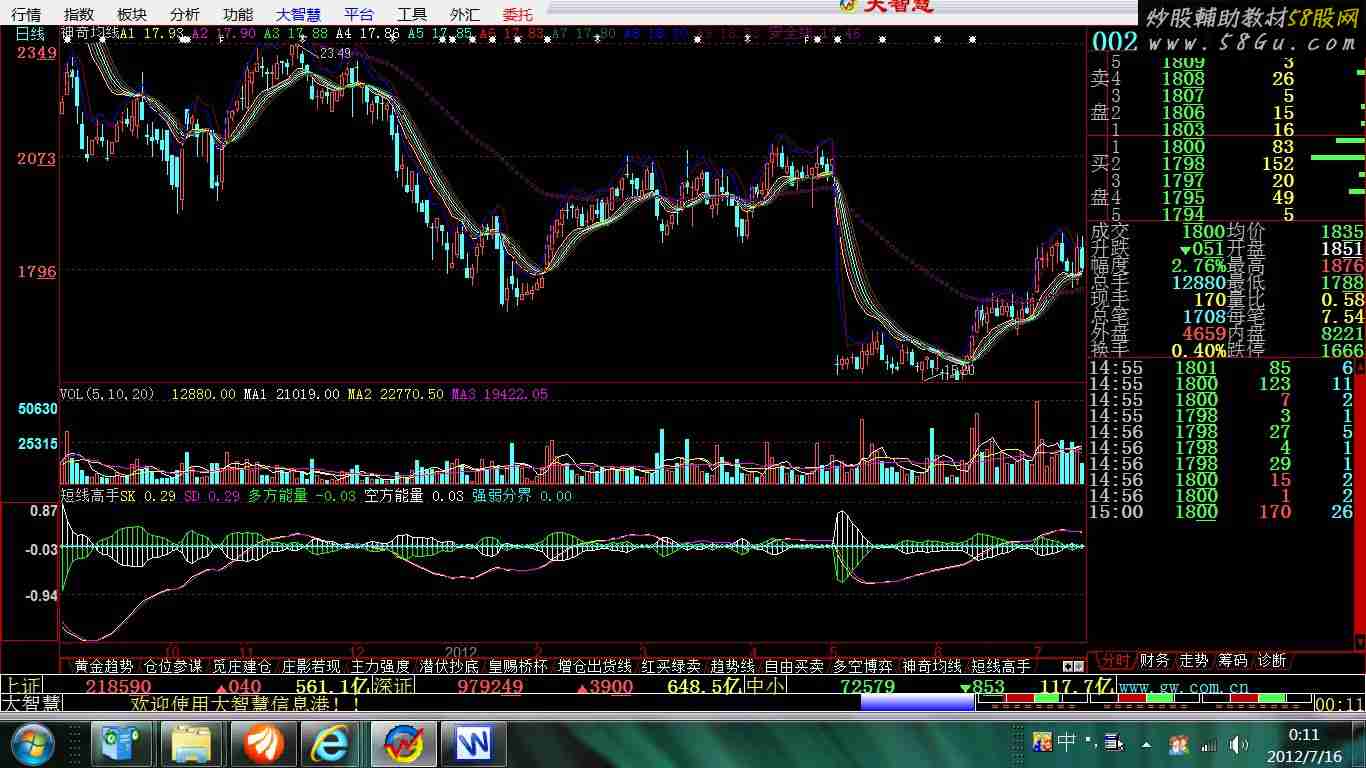
Task: Click the VOL(5,10,20) indicator label
Action: click(107, 394)
